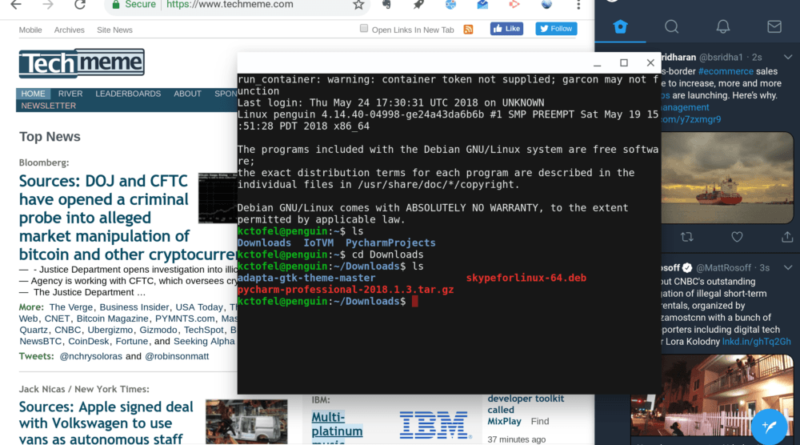Open CoinDesk source link
The width and height of the screenshot is (800, 445).
(x=88, y=341)
